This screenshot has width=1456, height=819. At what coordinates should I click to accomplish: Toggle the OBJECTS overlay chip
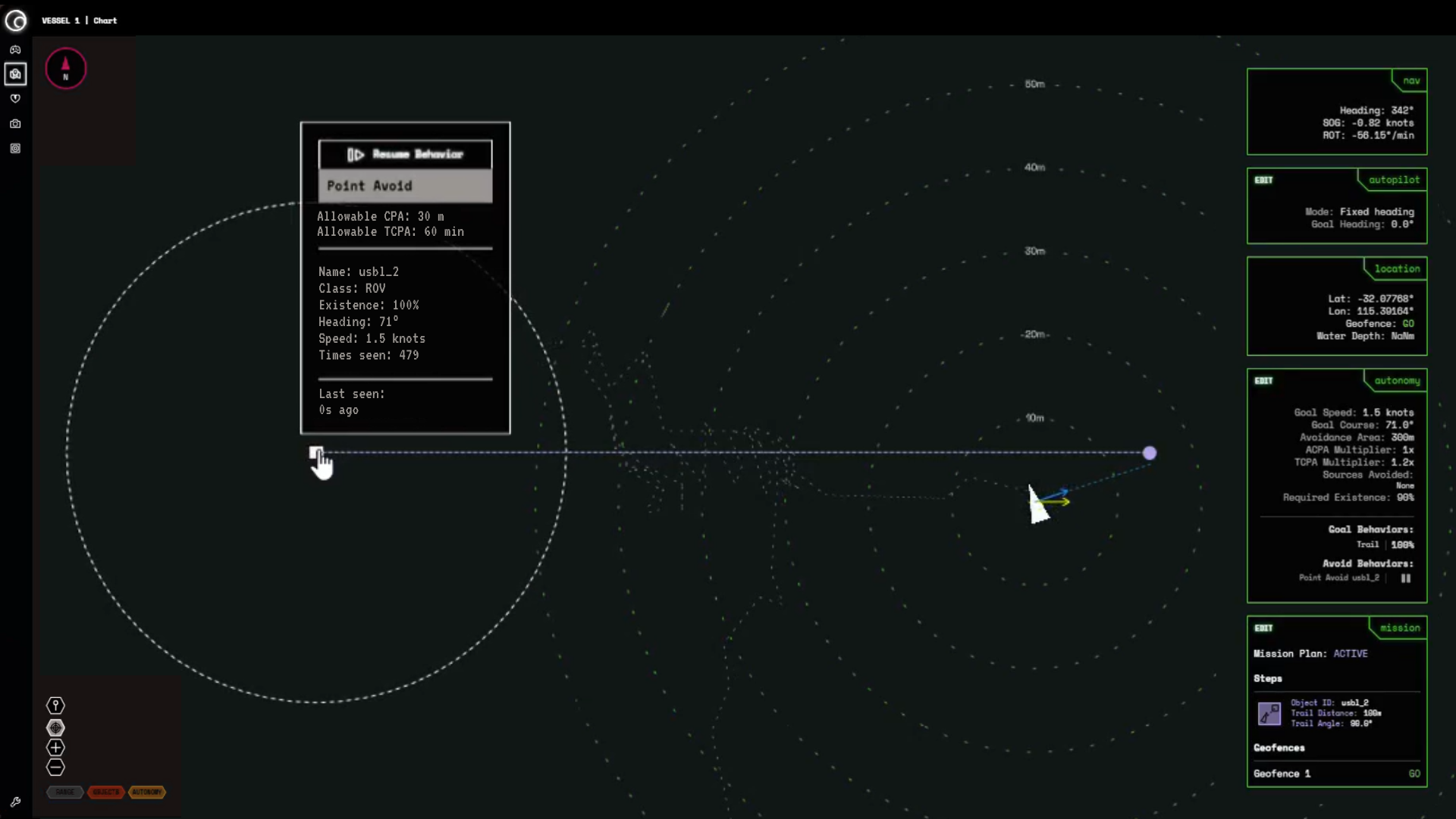coord(106,792)
